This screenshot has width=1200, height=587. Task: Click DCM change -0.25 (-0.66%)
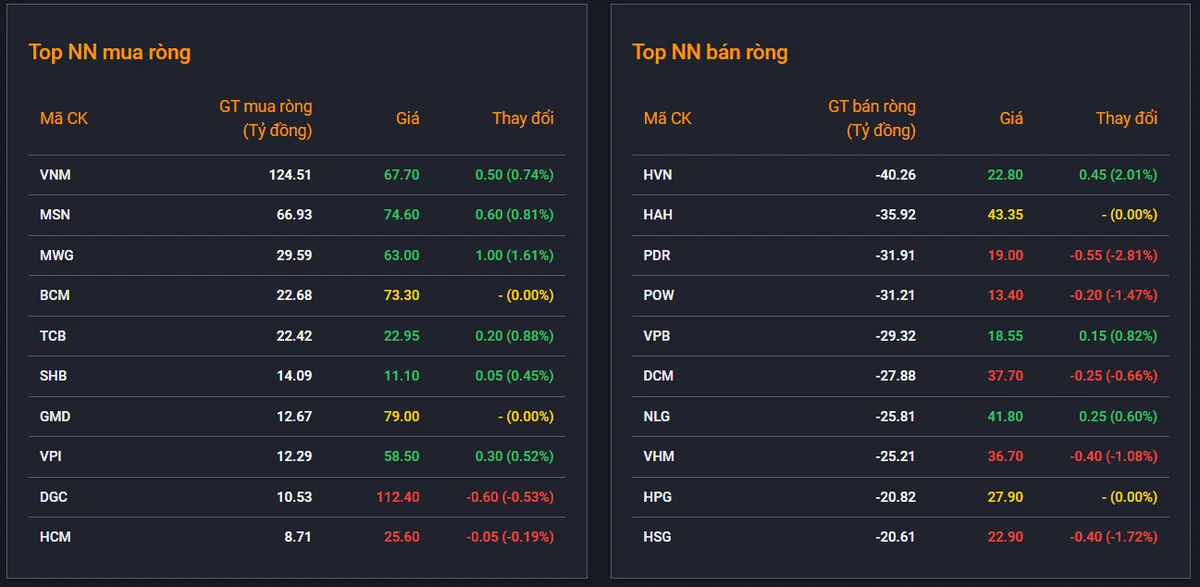pos(1114,376)
